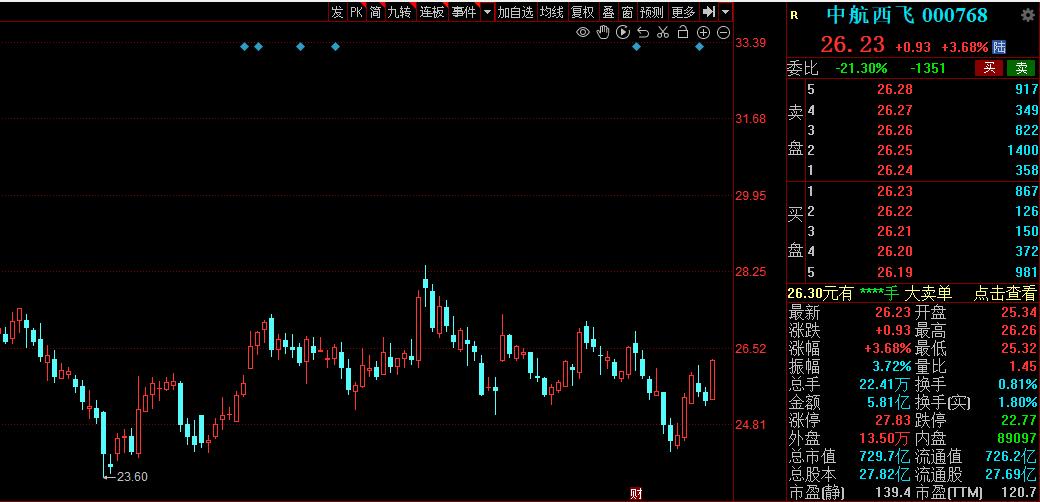
Task: Open settings gear beside stock code
Action: (1026, 15)
